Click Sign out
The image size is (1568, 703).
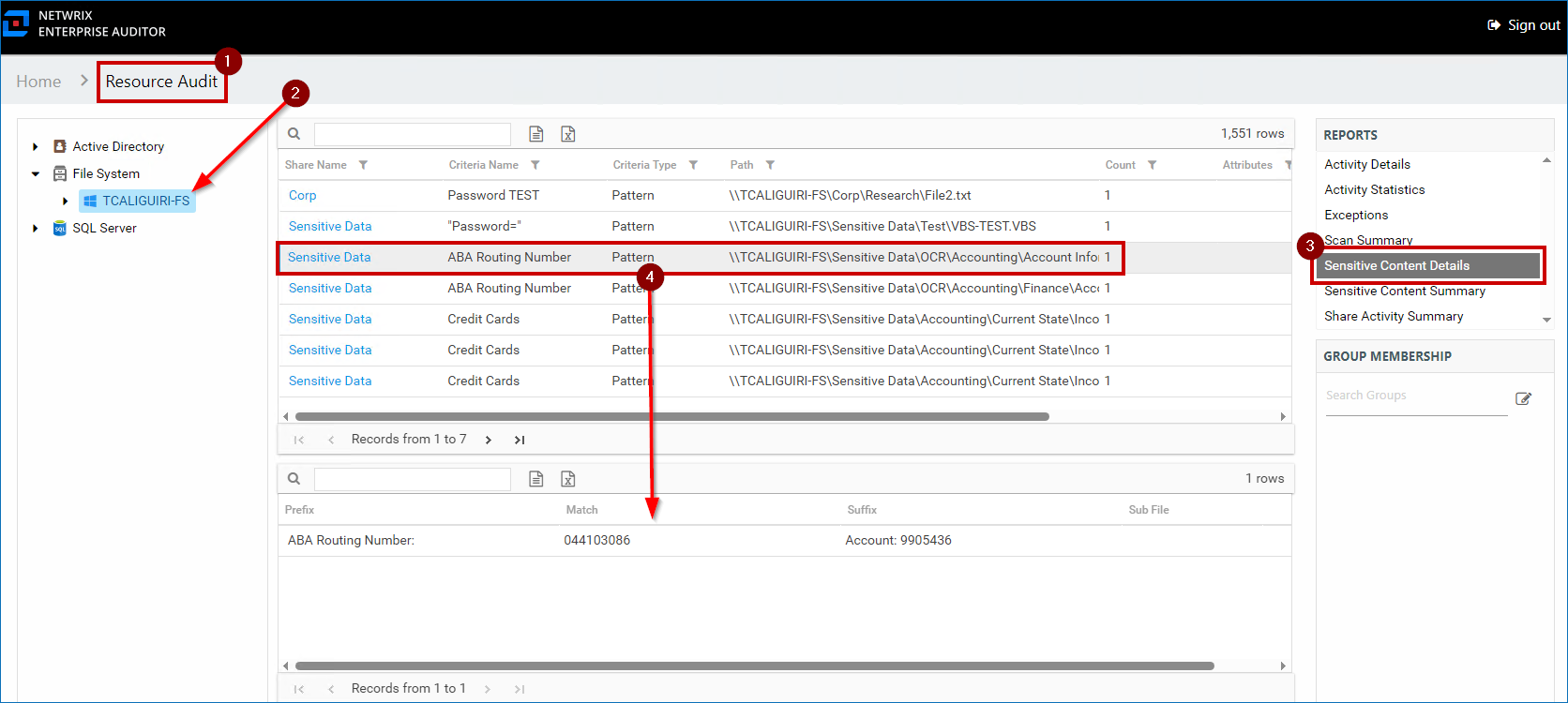click(1524, 25)
